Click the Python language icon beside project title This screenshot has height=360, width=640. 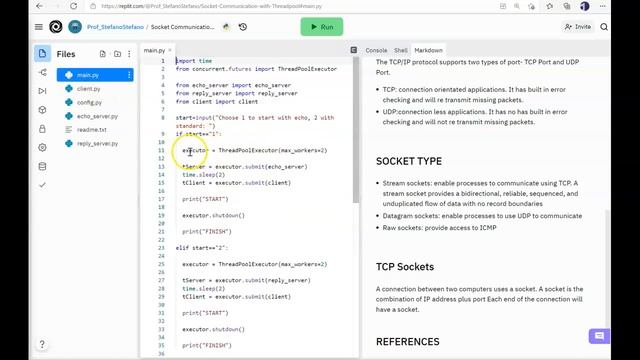tap(226, 27)
